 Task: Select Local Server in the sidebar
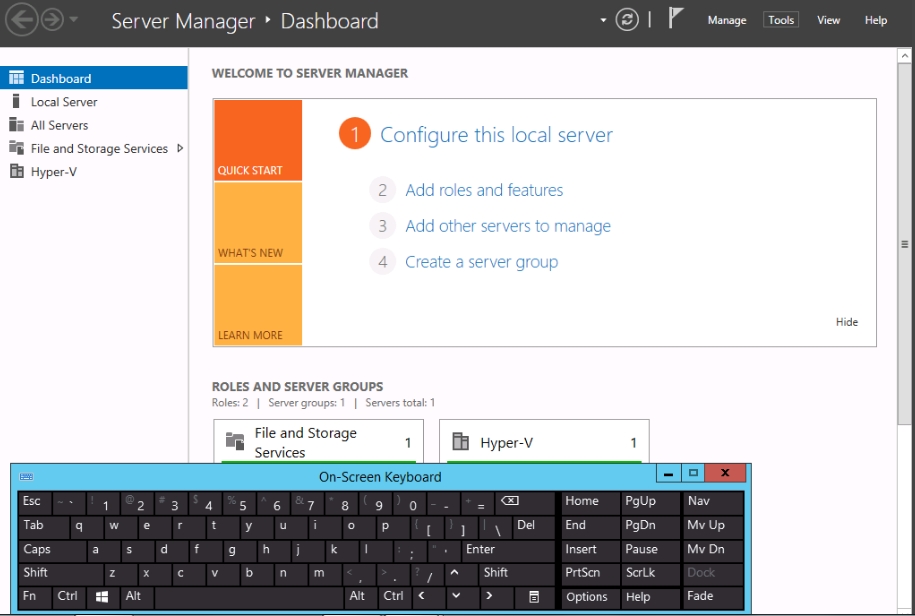pyautogui.click(x=94, y=102)
